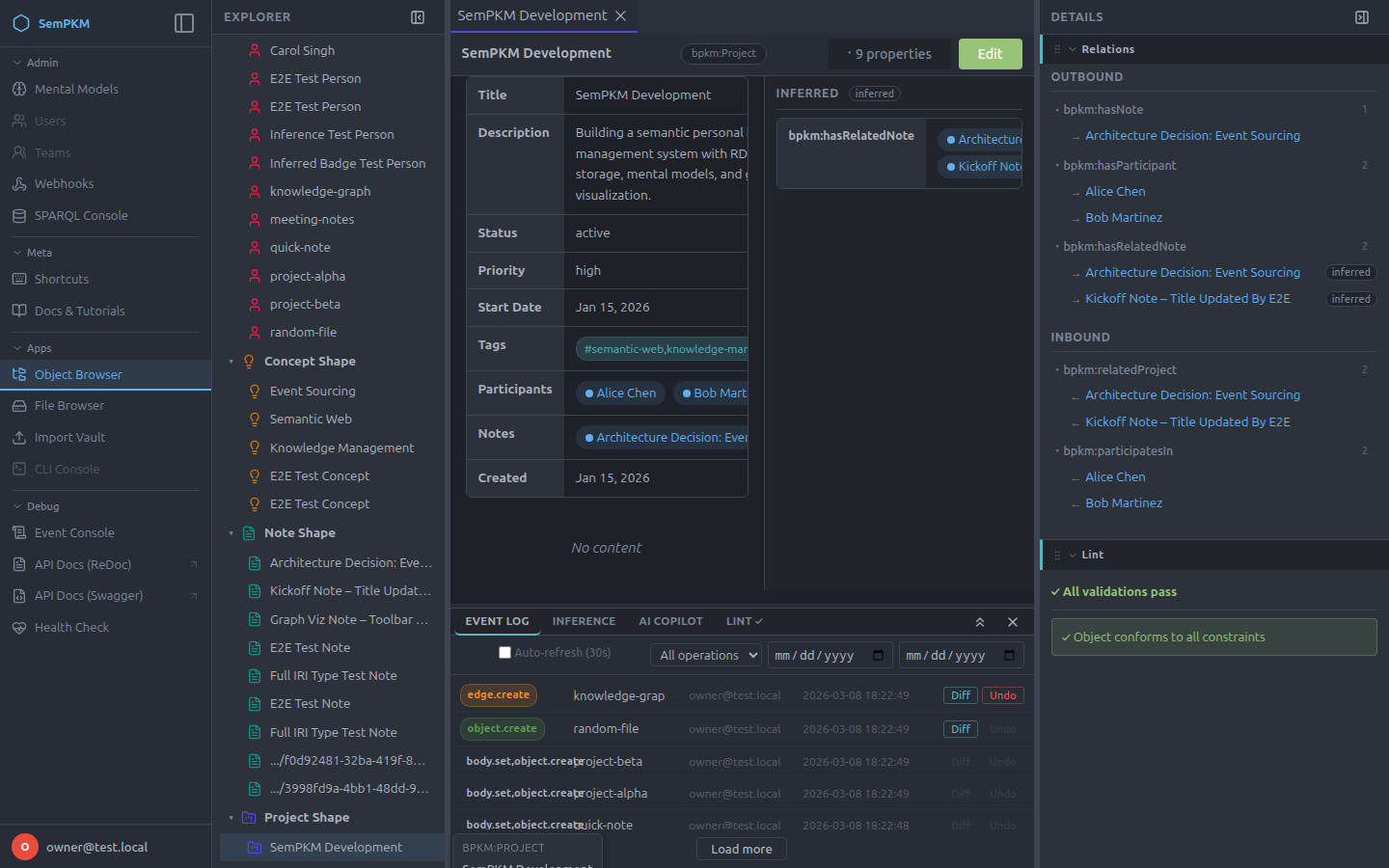Collapse the Explorer panel icon
Image resolution: width=1389 pixels, height=868 pixels.
(418, 17)
